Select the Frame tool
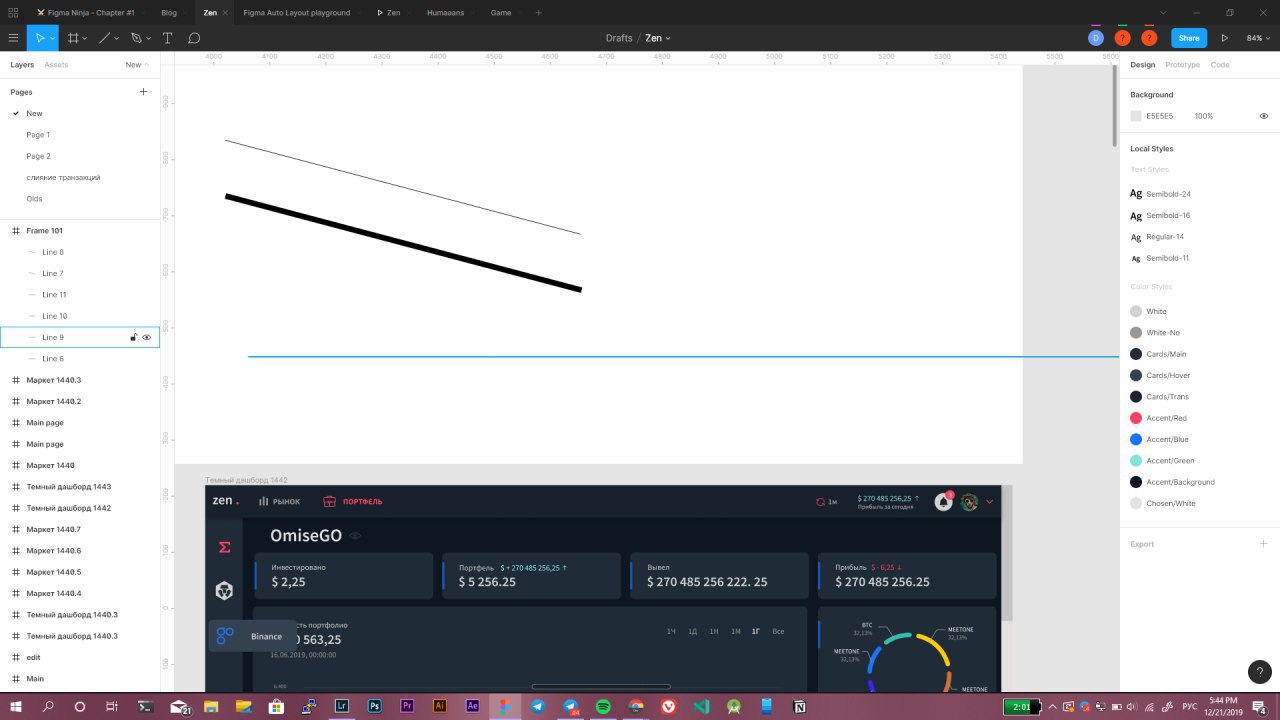Viewport: 1280px width, 720px height. [x=73, y=38]
